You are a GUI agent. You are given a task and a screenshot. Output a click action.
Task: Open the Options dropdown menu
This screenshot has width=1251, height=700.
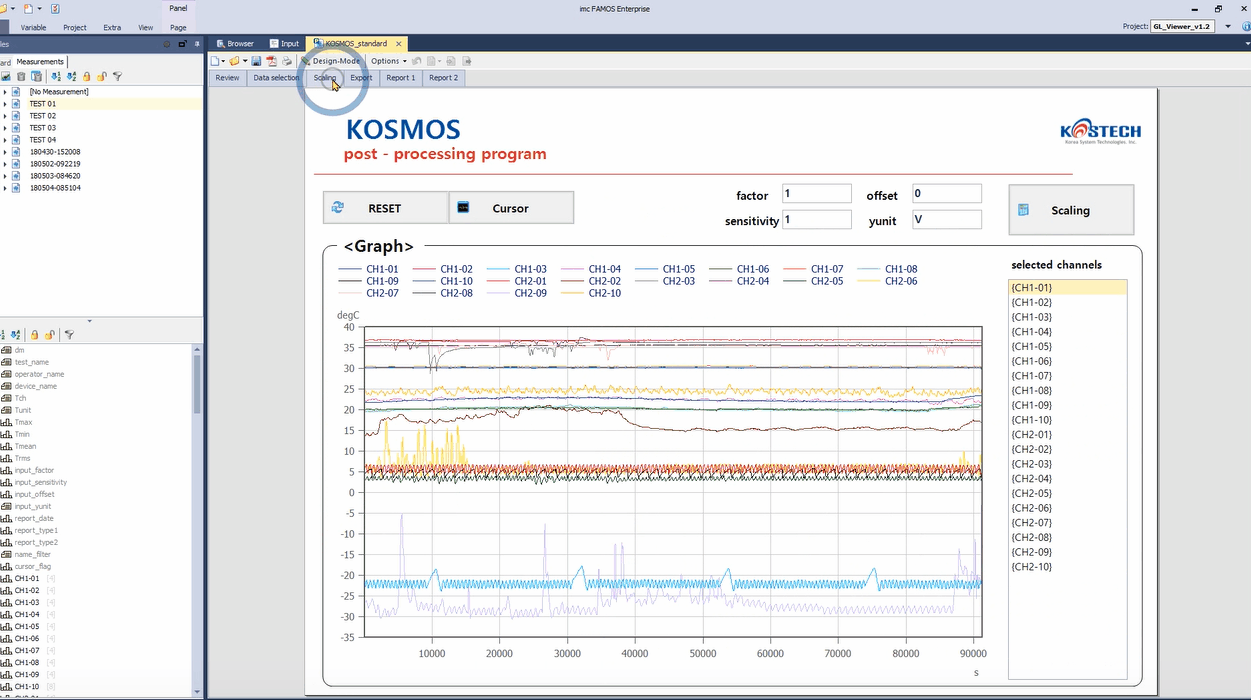point(388,61)
